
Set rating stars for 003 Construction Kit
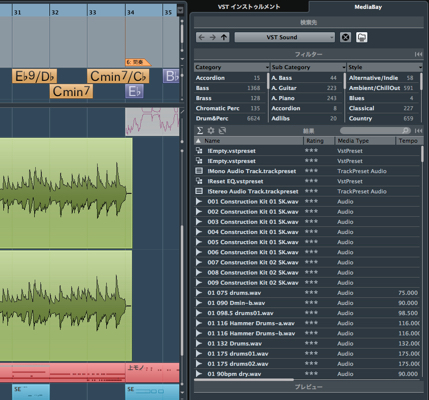311,222
